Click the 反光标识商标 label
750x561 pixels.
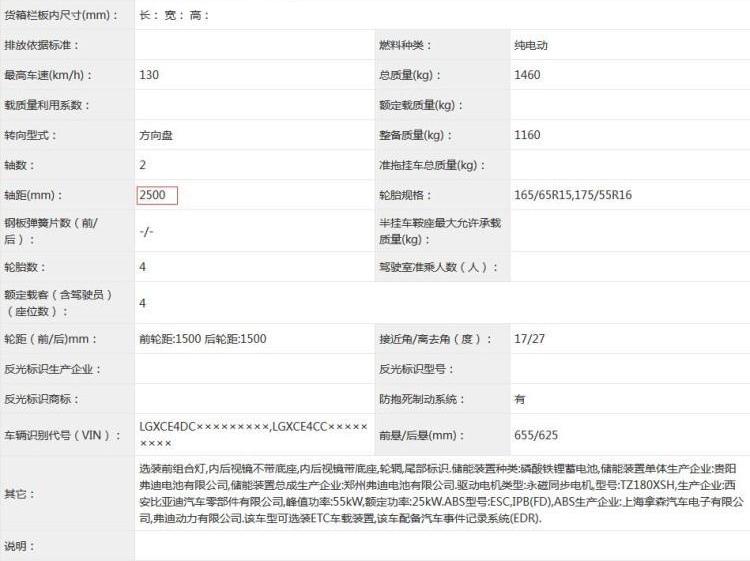(42, 399)
